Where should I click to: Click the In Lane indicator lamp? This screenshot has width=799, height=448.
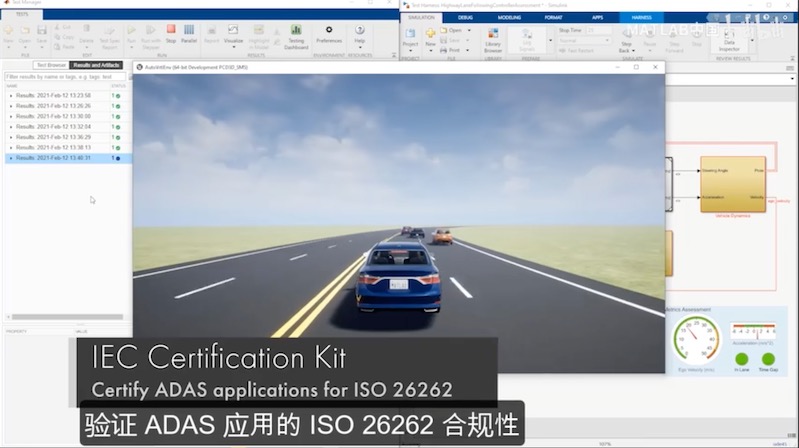[x=742, y=359]
